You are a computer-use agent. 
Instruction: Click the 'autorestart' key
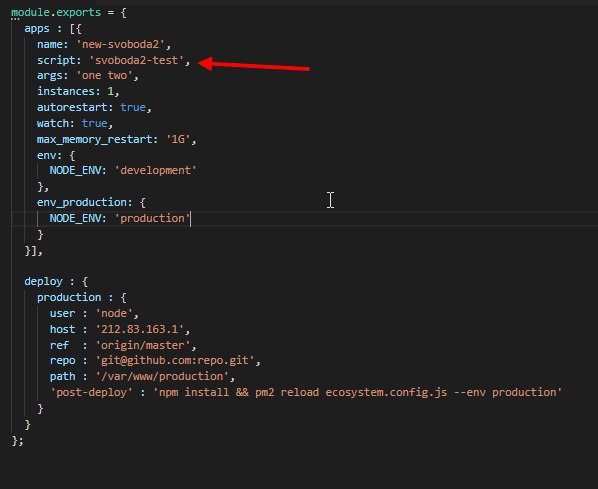click(72, 108)
